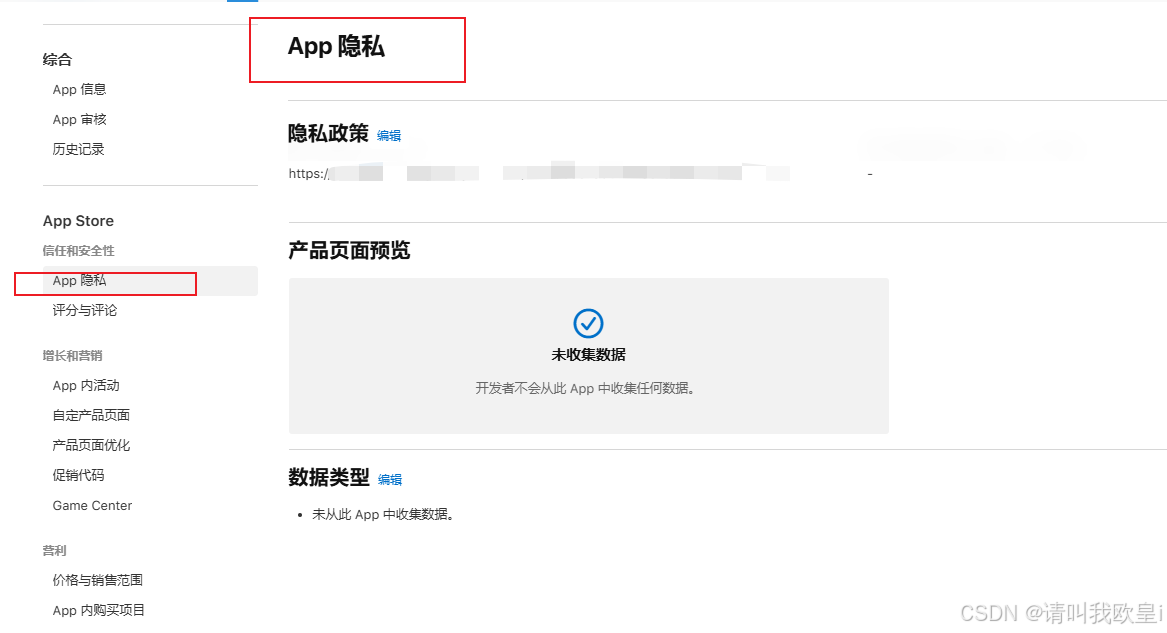Click the App Store section header
1167x633 pixels.
tap(78, 221)
